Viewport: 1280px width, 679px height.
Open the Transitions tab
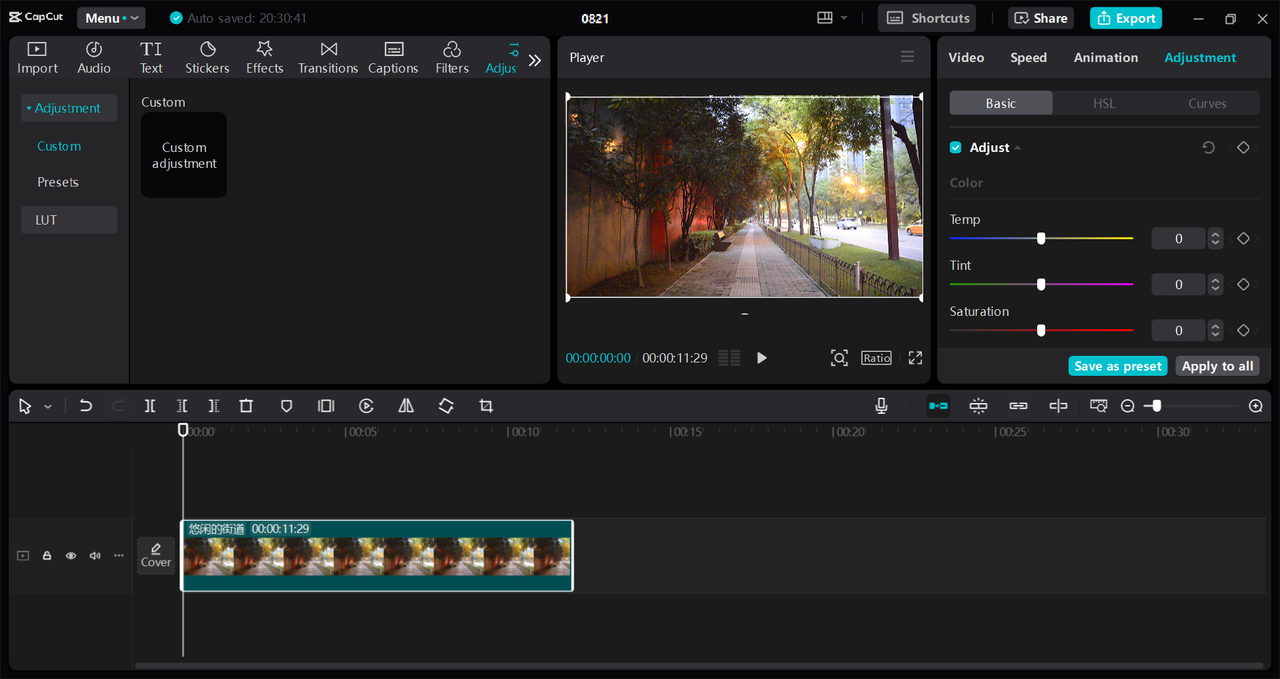click(328, 58)
